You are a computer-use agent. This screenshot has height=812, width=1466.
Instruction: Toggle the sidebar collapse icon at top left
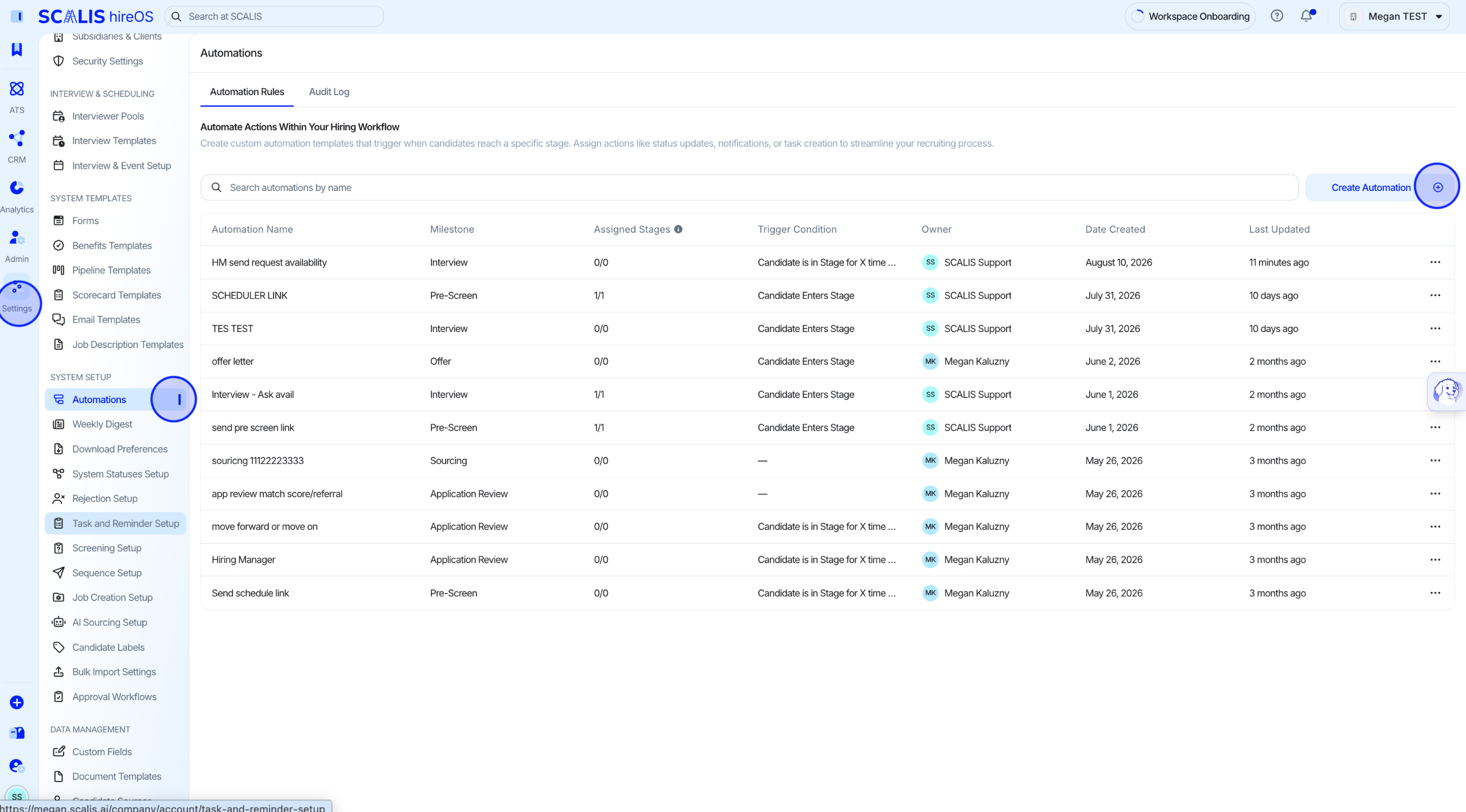point(17,16)
